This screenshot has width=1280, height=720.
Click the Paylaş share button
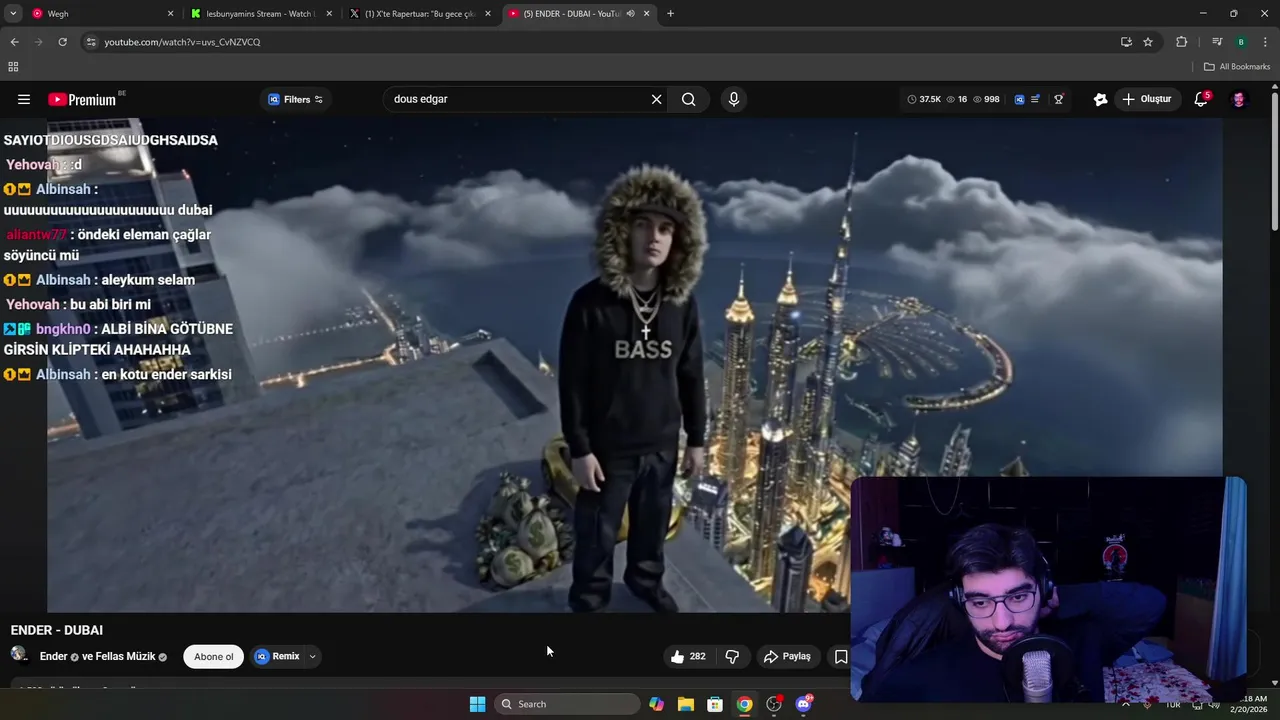[x=787, y=657]
